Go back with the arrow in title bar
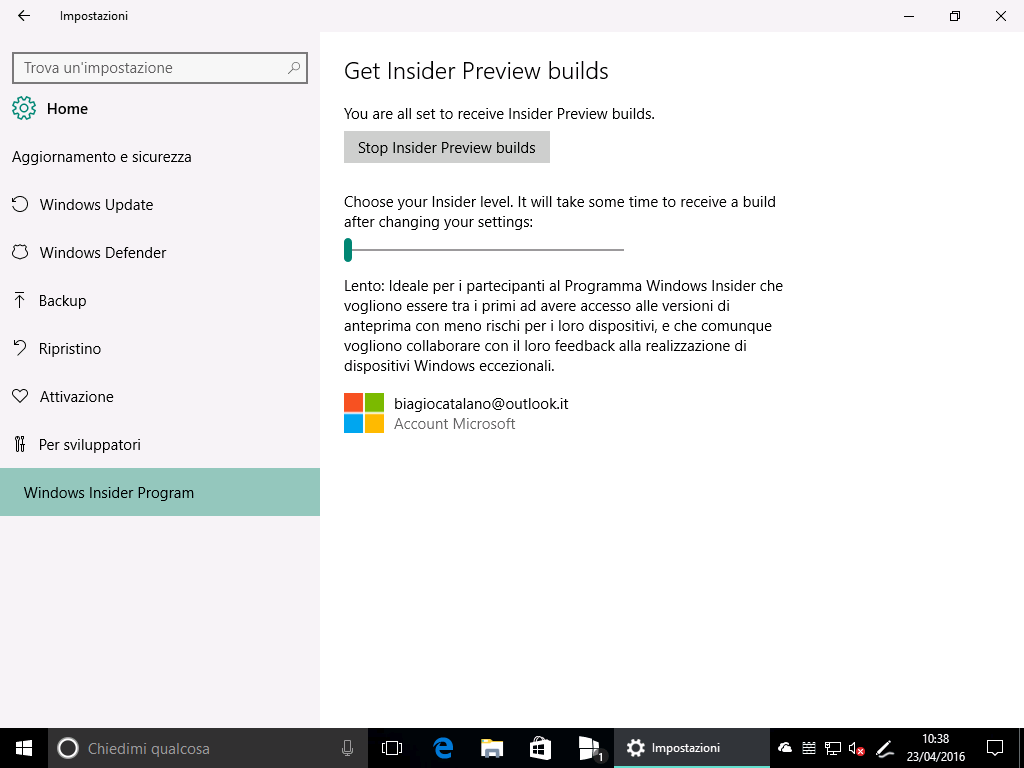The width and height of the screenshot is (1024, 768). point(24,16)
